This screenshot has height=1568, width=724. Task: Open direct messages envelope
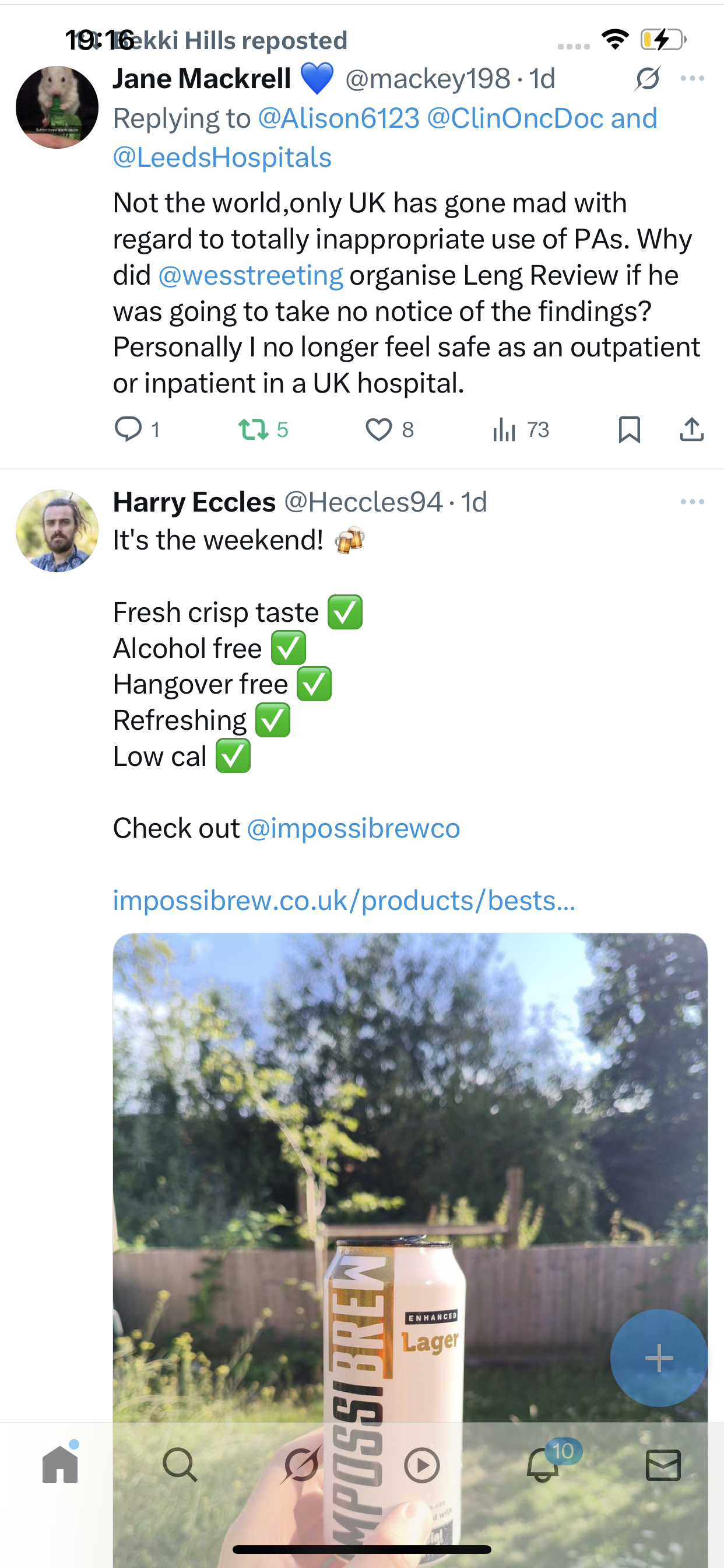(x=663, y=1465)
